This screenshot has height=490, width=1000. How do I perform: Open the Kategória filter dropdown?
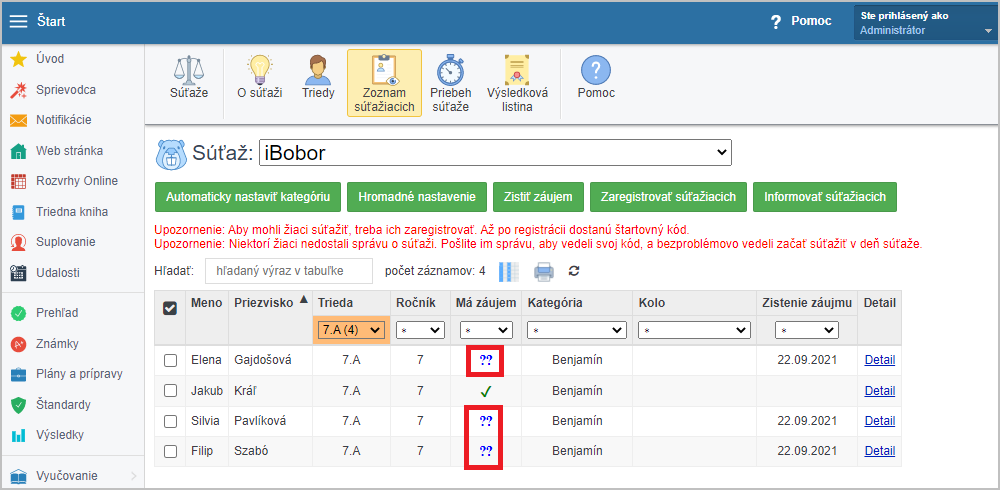click(577, 330)
